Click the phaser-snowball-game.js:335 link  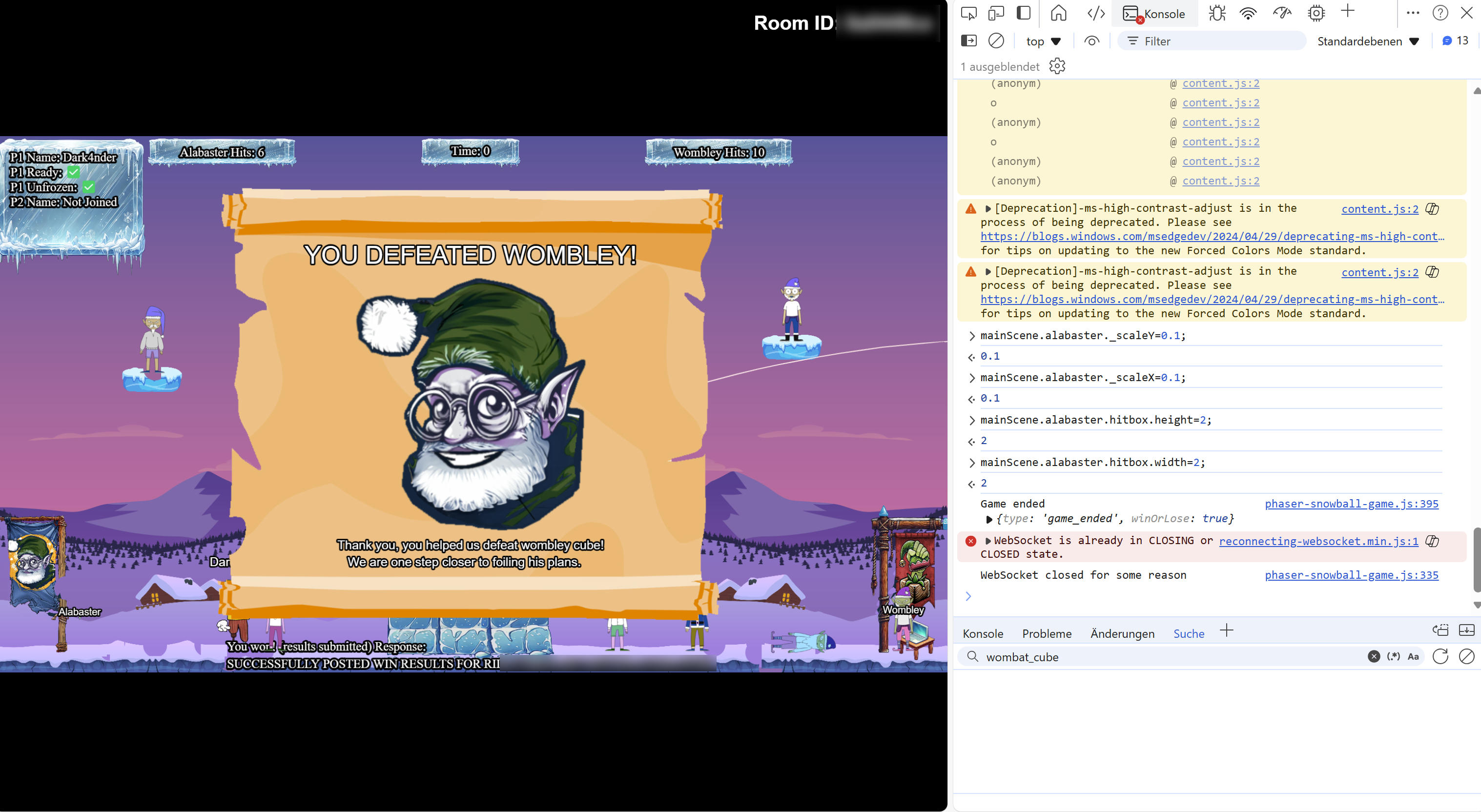pyautogui.click(x=1352, y=575)
